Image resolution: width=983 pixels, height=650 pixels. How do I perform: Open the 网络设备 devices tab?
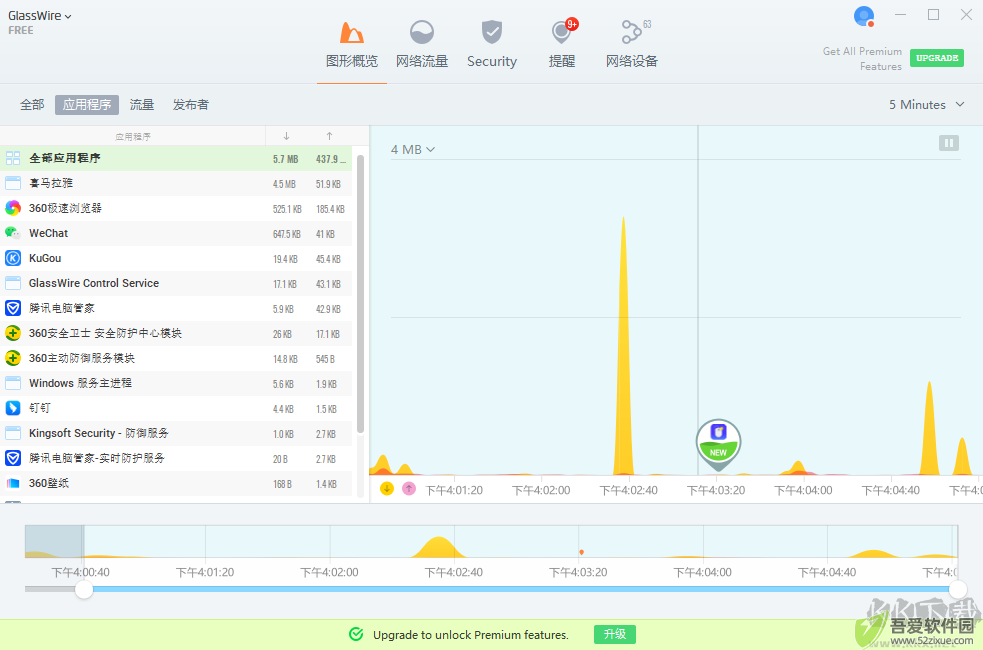coord(632,45)
